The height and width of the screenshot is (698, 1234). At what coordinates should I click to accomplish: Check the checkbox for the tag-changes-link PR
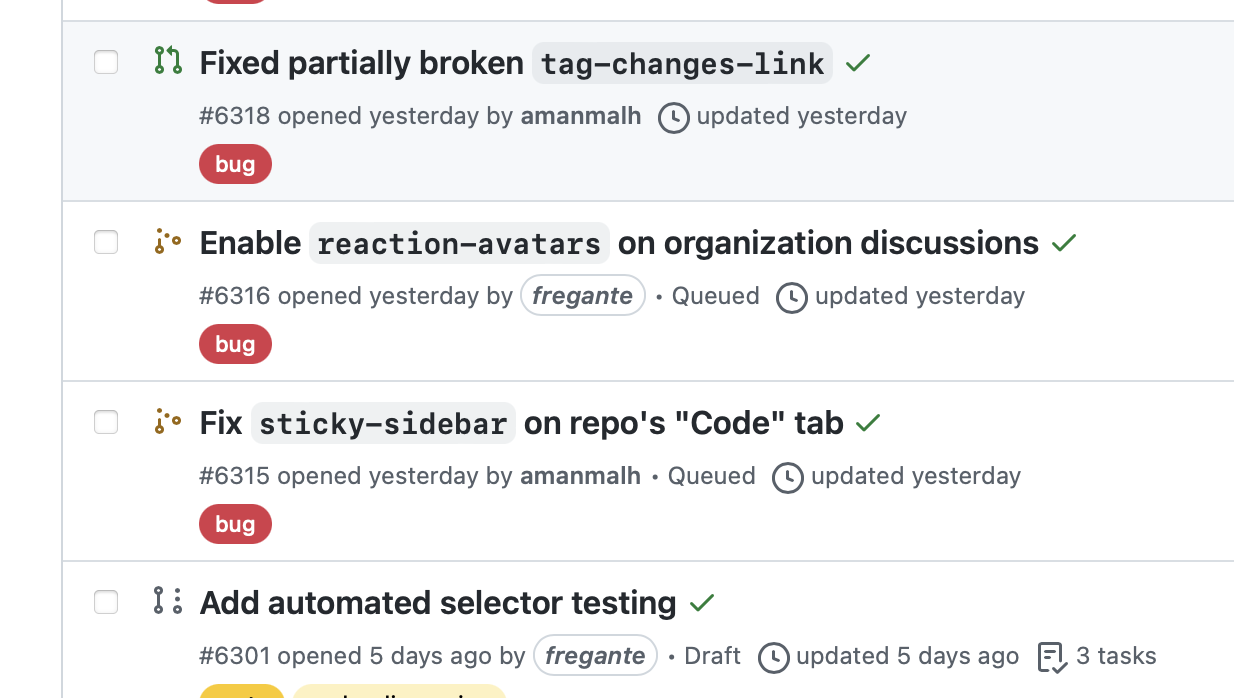(105, 62)
